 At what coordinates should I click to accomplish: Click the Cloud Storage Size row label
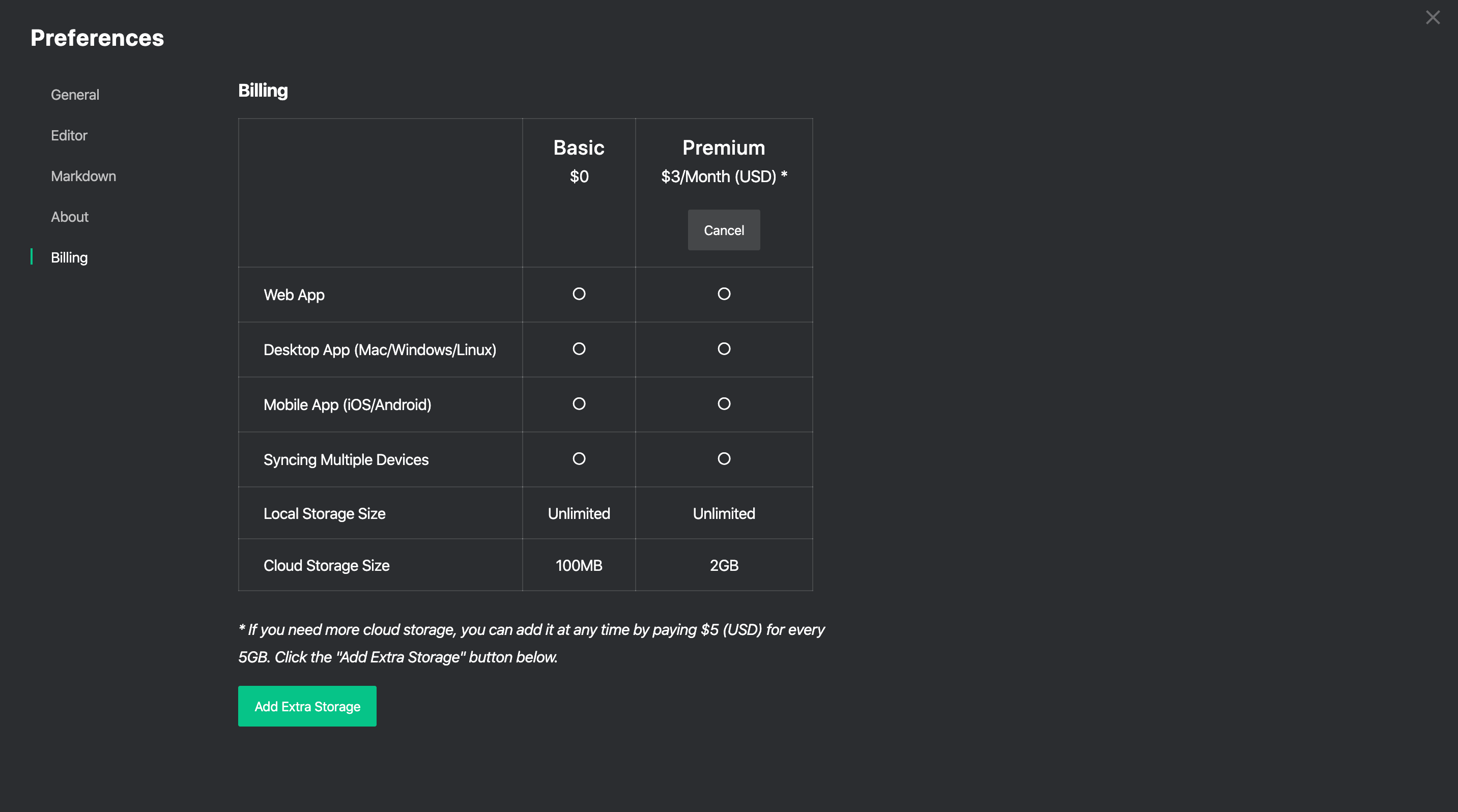326,565
